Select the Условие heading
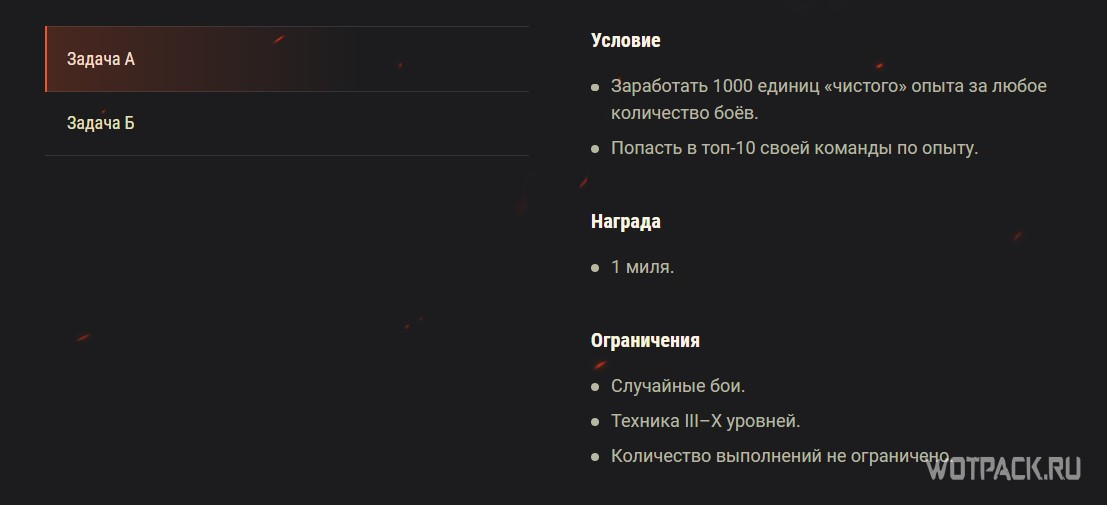This screenshot has height=505, width=1107. [625, 41]
